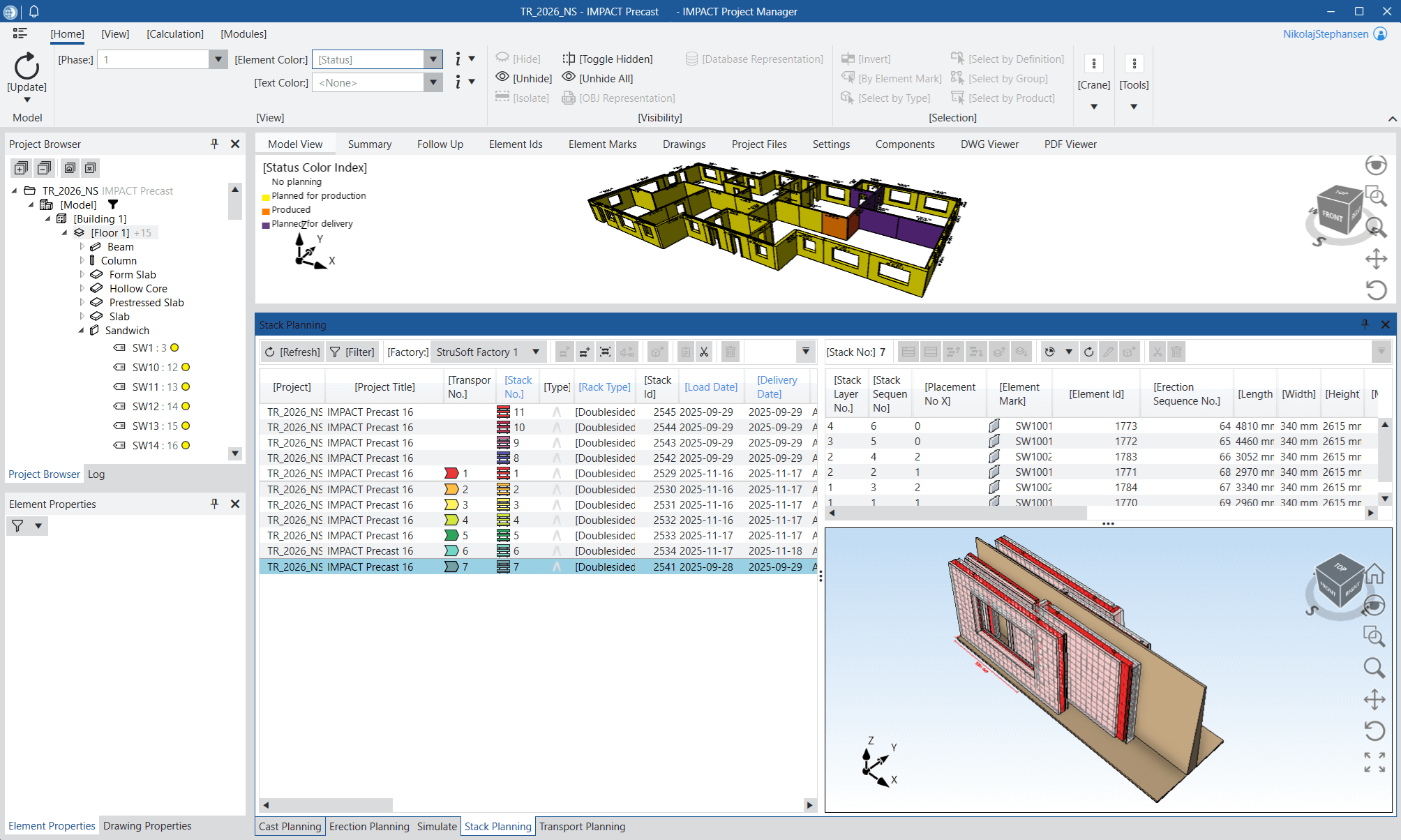Click the model view zoom magnifier icon
This screenshot has width=1401, height=840.
click(x=1375, y=227)
